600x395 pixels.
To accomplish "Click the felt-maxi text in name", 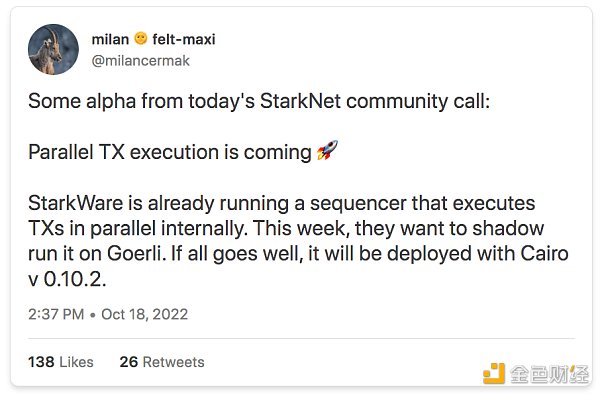I will point(184,39).
